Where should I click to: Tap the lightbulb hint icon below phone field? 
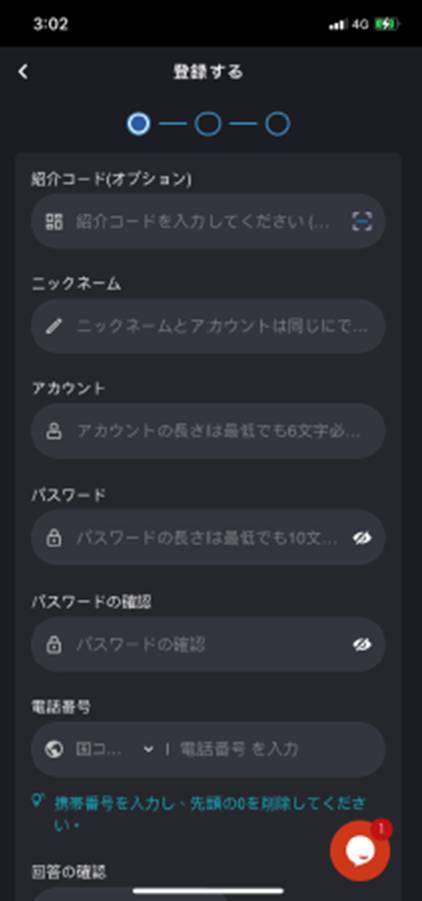[x=37, y=800]
